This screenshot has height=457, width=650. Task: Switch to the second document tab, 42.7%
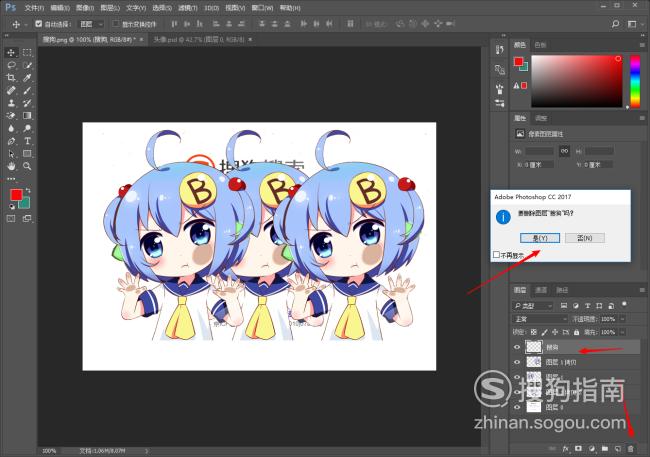pos(199,39)
